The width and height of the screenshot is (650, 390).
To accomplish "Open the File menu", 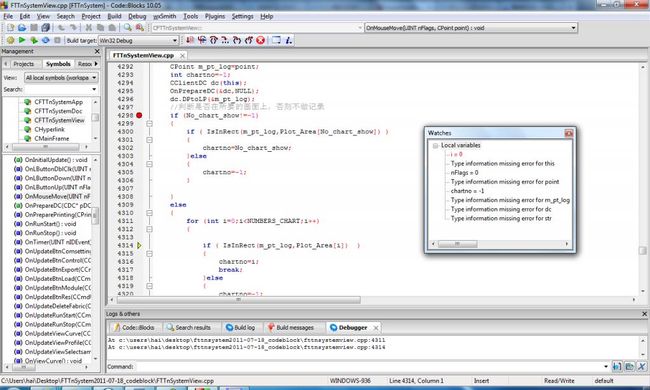I will pos(8,16).
